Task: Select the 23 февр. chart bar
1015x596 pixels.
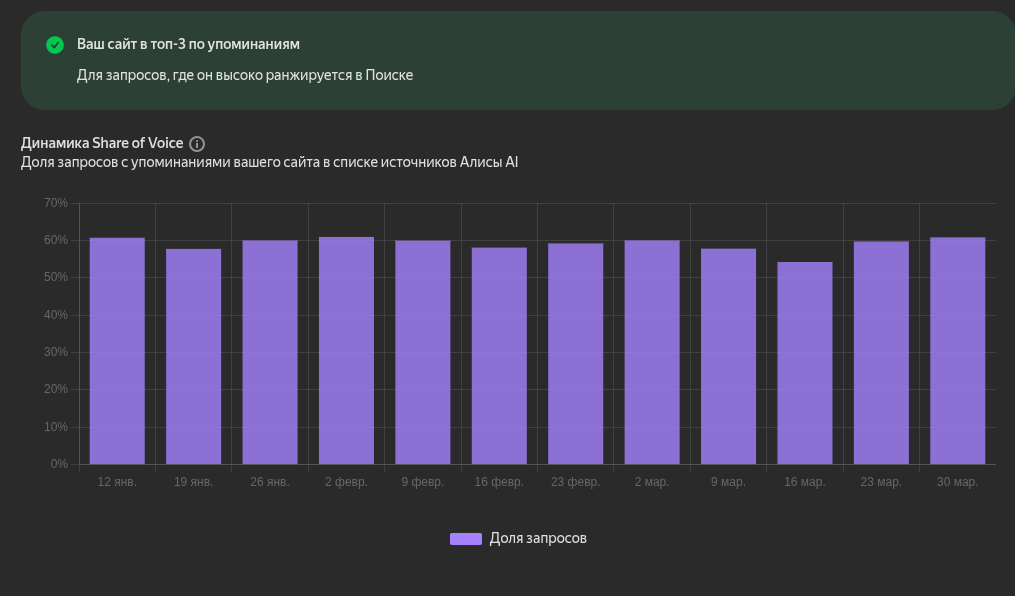Action: 575,354
